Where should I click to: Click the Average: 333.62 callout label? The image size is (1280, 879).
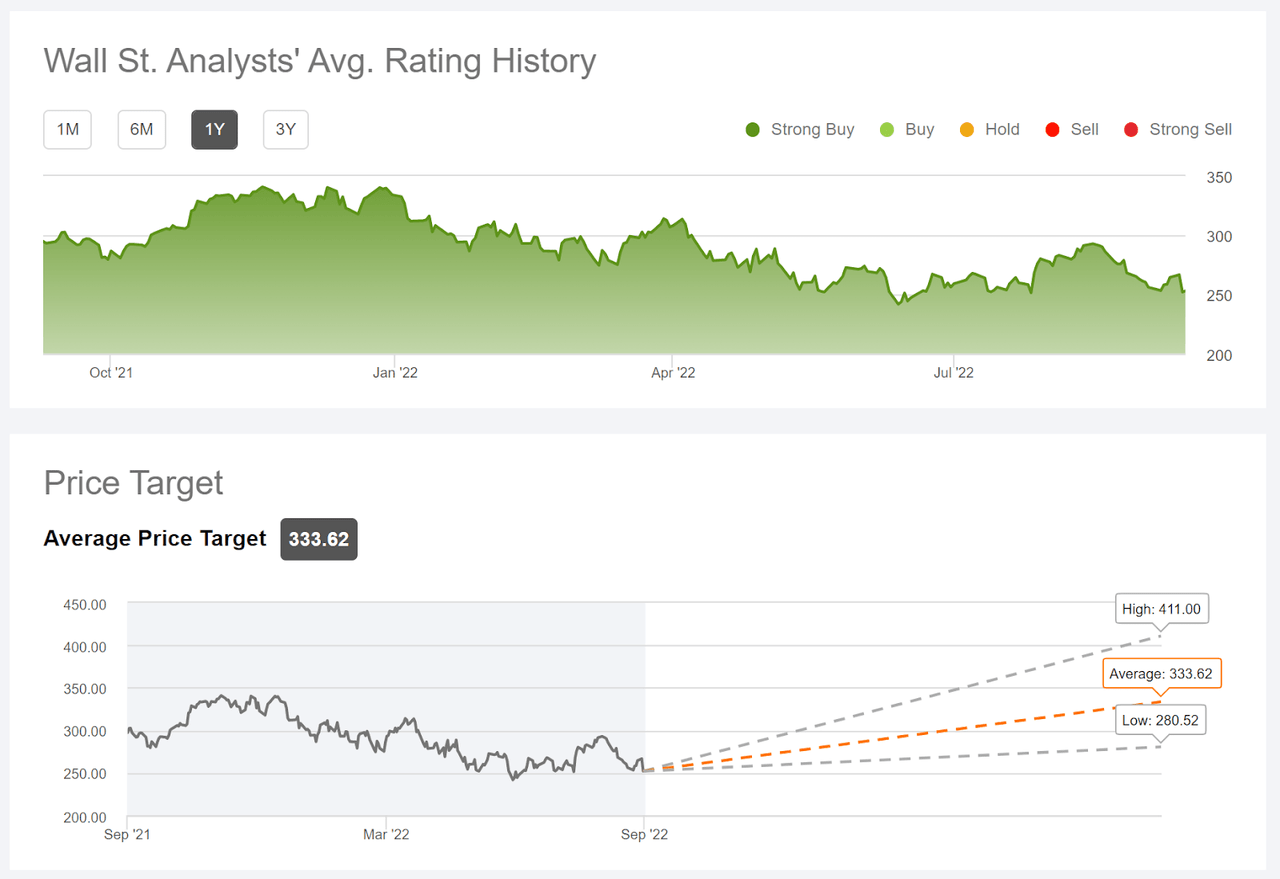pos(1162,674)
